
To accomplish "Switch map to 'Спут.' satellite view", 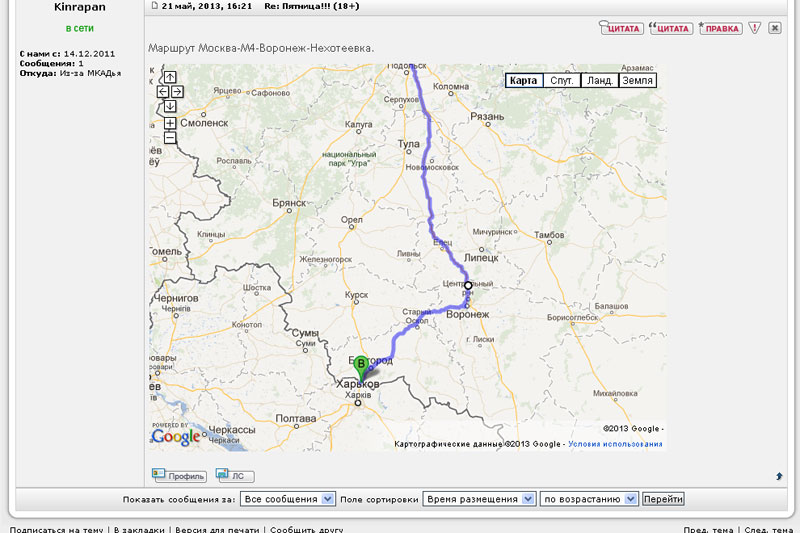I will tap(561, 80).
